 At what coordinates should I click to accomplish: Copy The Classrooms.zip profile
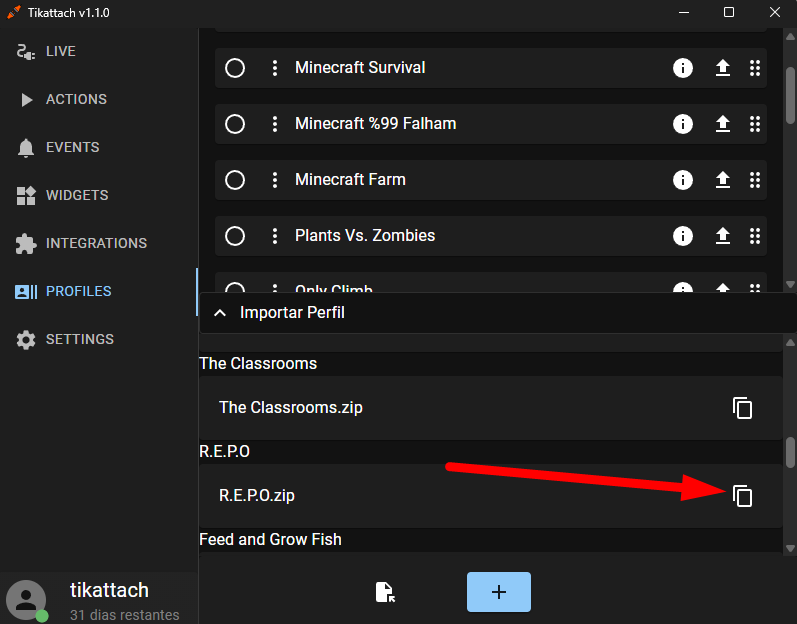click(743, 408)
